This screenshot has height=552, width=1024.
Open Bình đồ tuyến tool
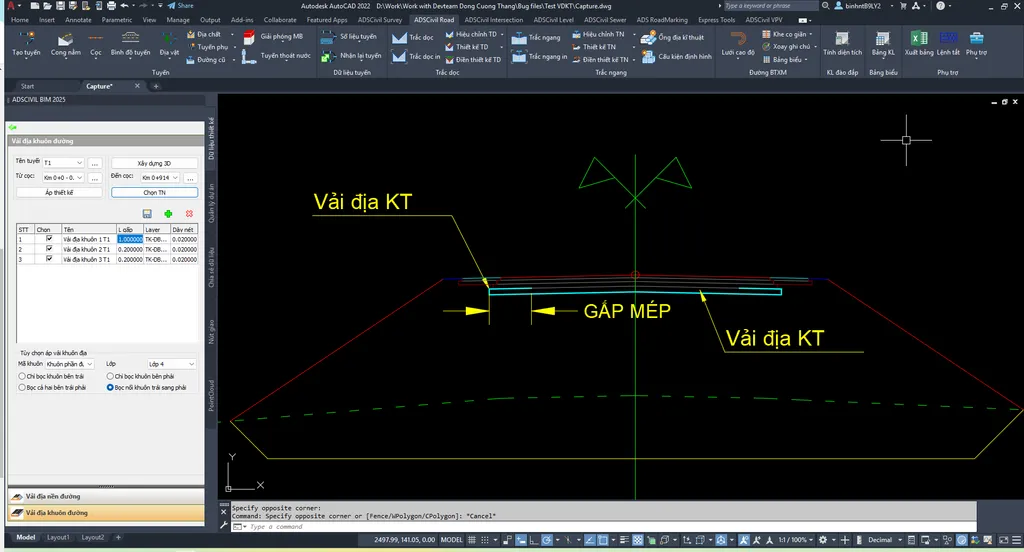131,44
